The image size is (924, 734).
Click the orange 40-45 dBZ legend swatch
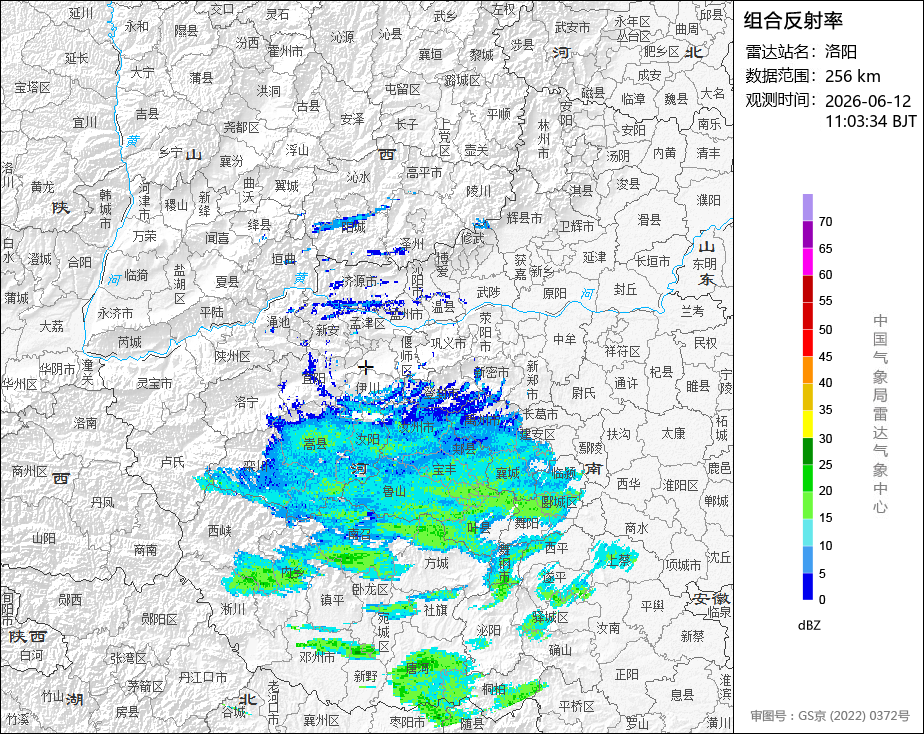pyautogui.click(x=808, y=369)
